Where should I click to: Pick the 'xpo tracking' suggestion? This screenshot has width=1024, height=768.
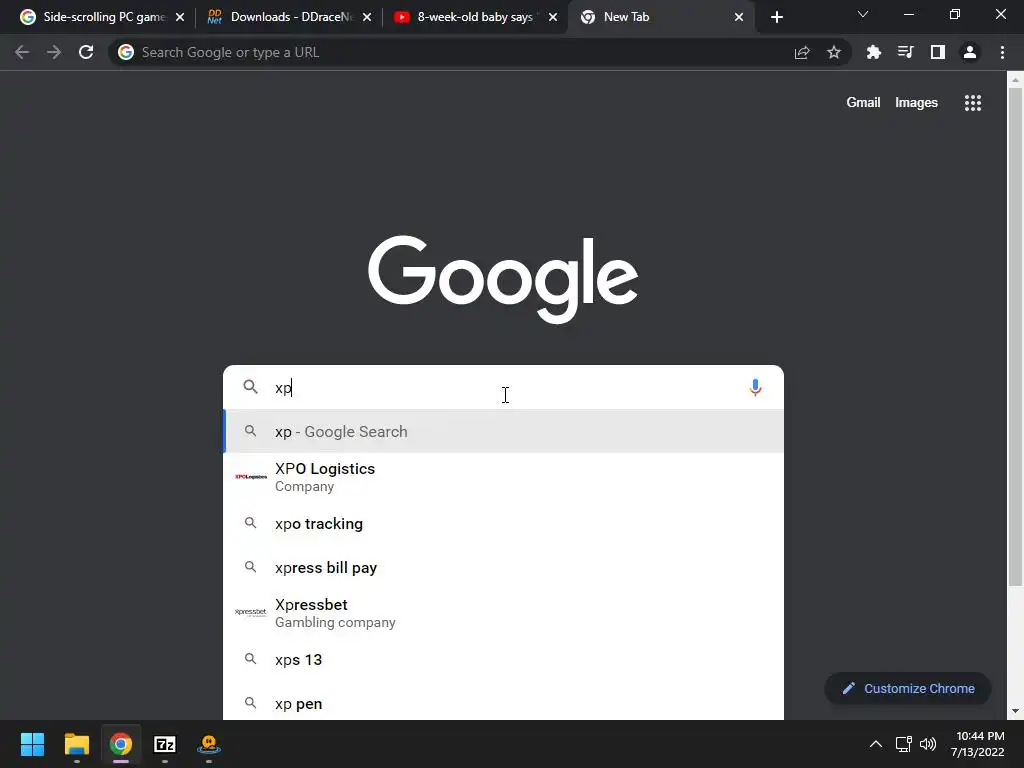(x=503, y=524)
